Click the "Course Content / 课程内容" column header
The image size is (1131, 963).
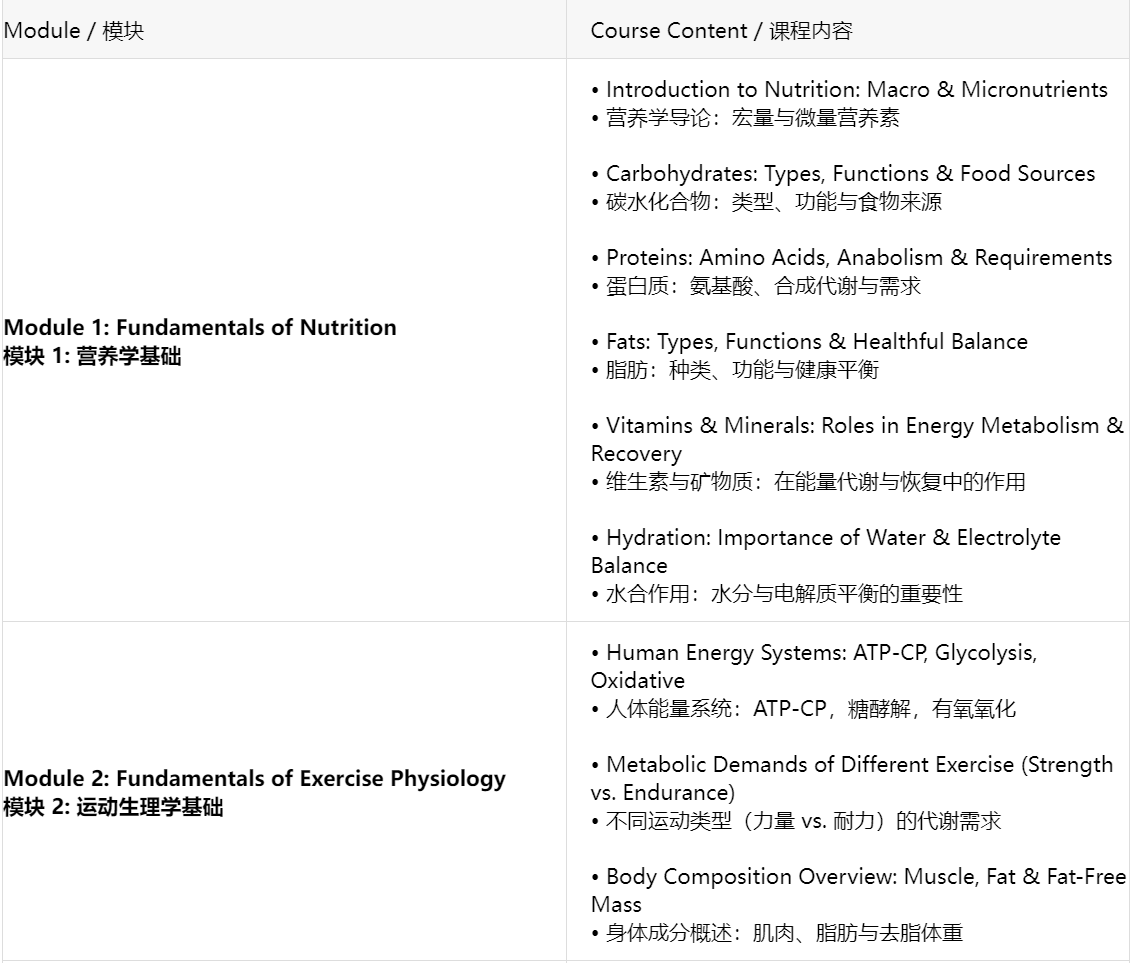tap(721, 31)
